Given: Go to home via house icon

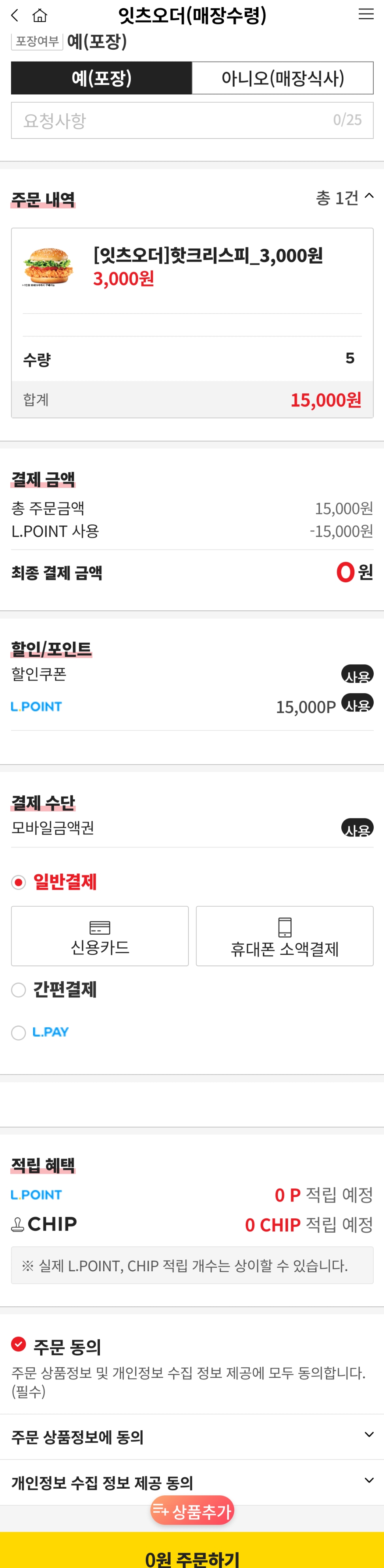Looking at the screenshot, I should [x=40, y=15].
